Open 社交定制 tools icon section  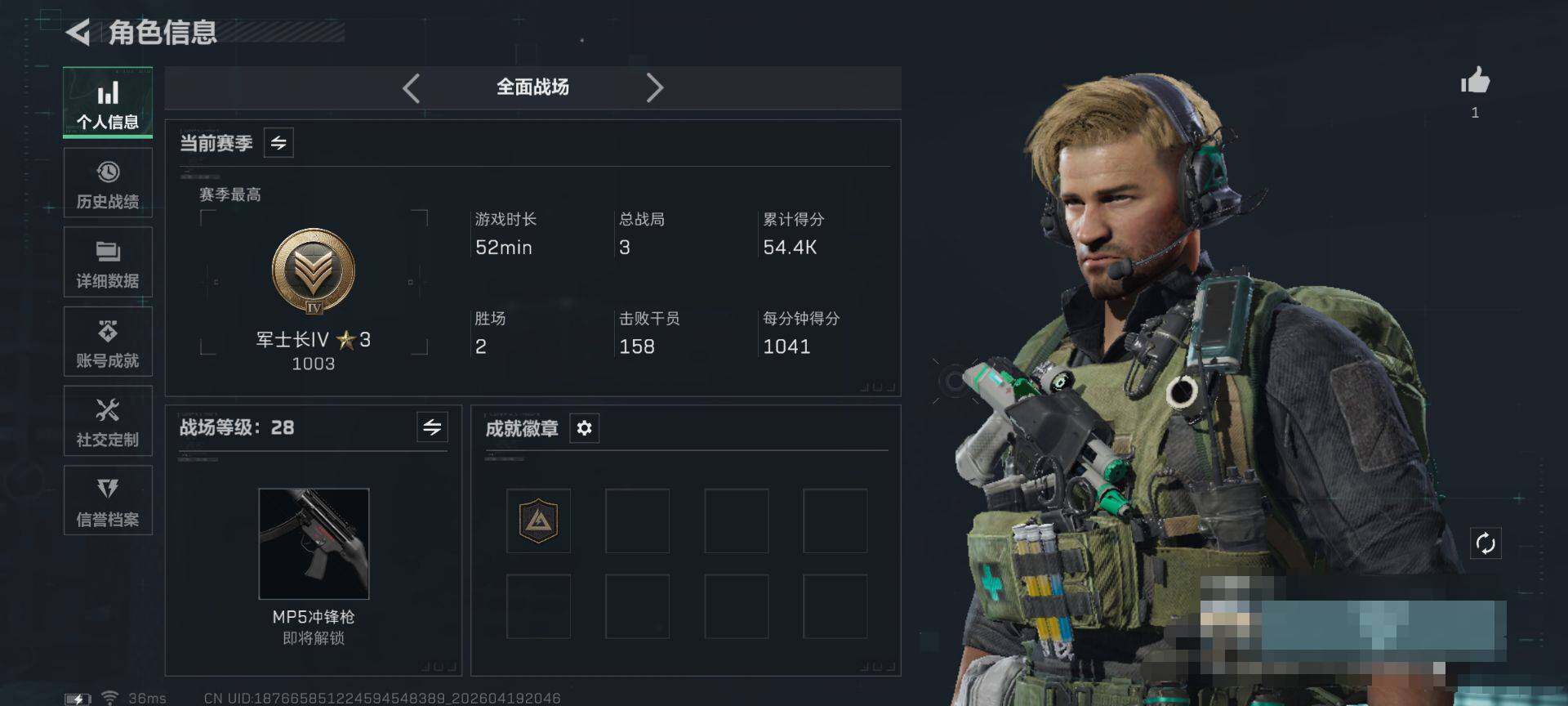click(x=108, y=421)
